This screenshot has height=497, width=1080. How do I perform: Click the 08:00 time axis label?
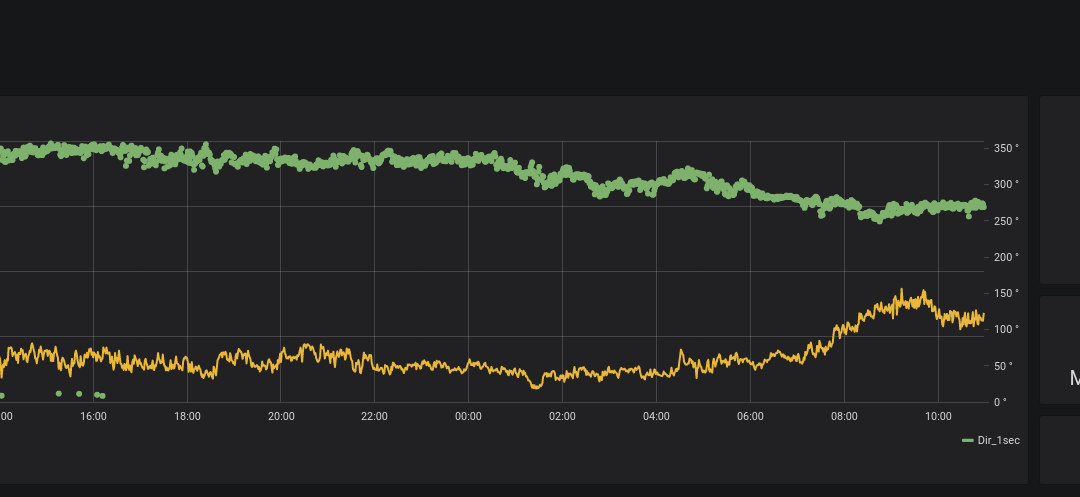(x=844, y=416)
